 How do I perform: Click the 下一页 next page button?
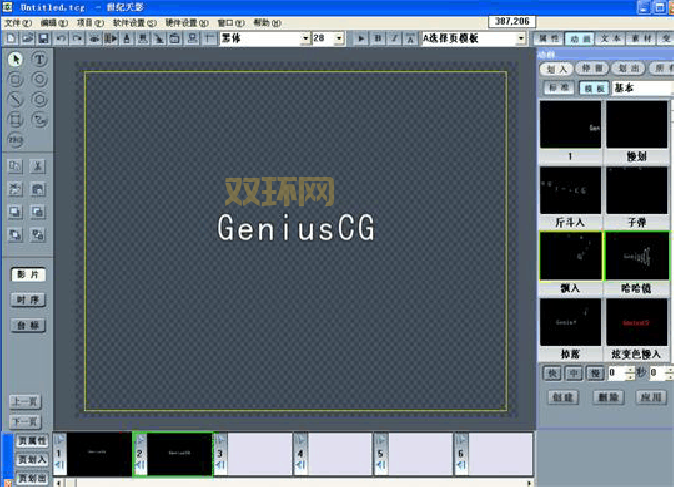point(25,422)
